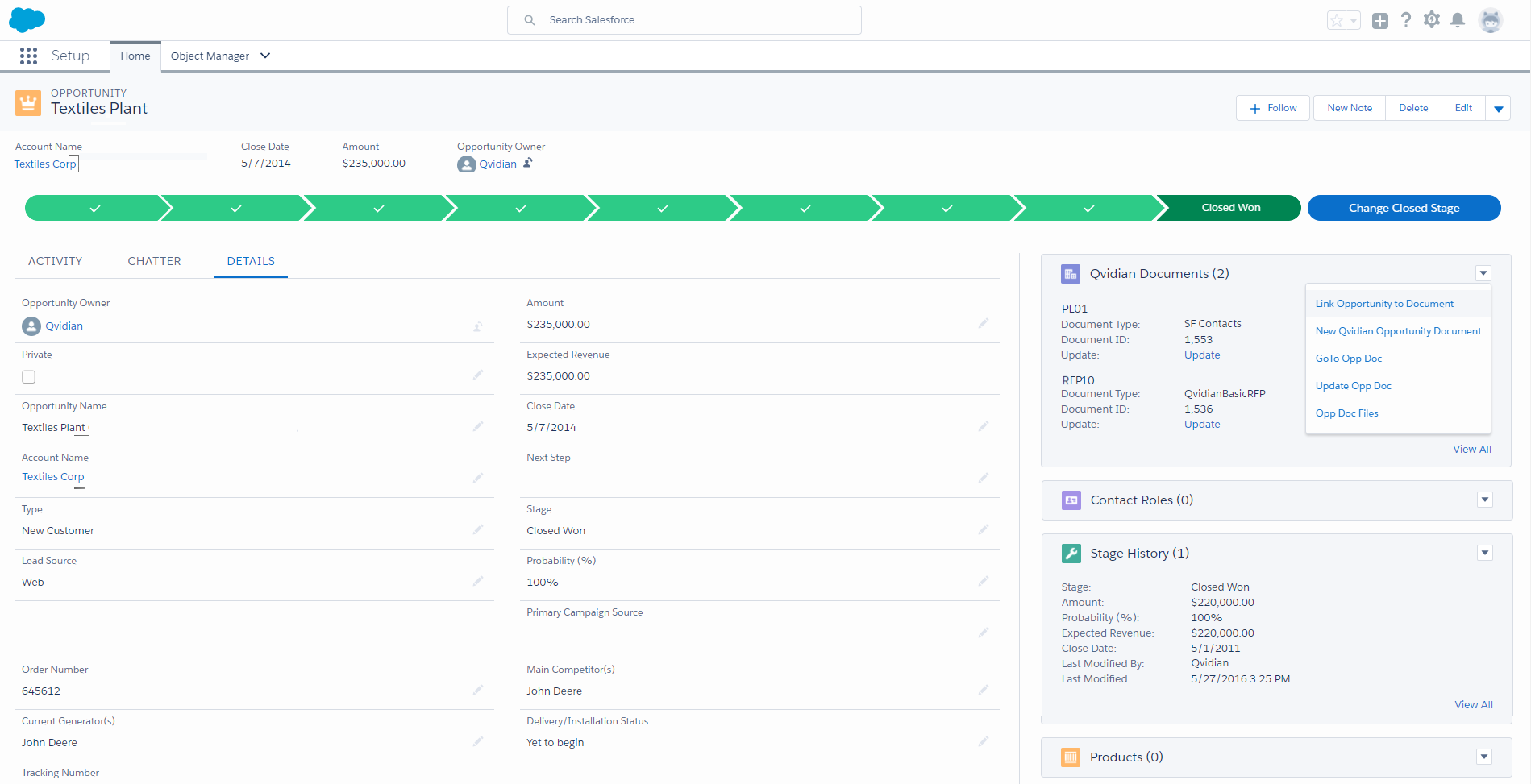The width and height of the screenshot is (1531, 784).
Task: Open Products actions dropdown
Action: point(1484,757)
